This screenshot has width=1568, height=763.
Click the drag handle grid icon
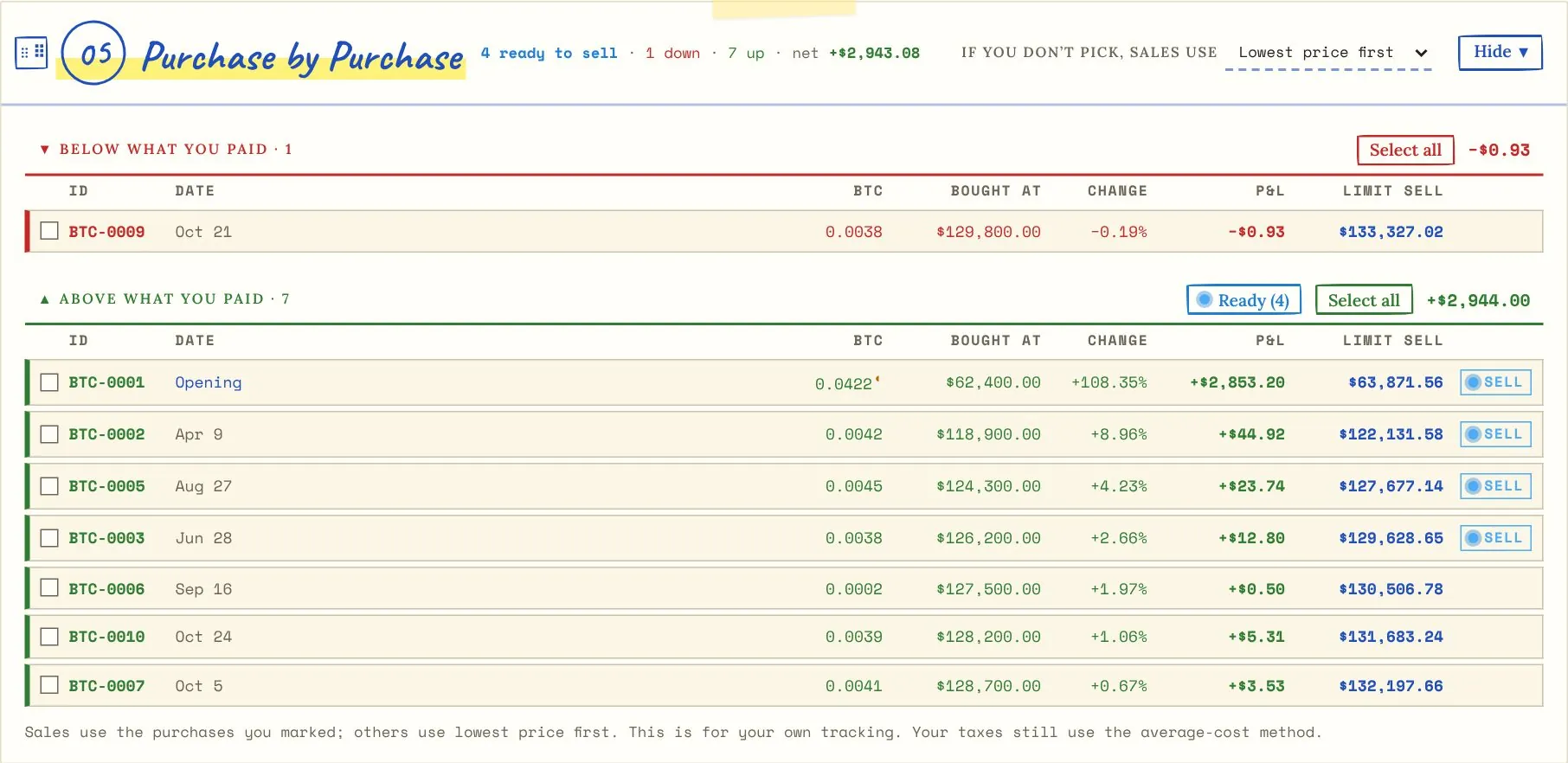tap(31, 53)
